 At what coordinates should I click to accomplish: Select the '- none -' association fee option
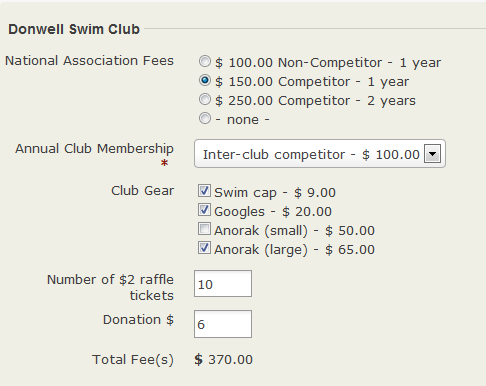point(205,118)
